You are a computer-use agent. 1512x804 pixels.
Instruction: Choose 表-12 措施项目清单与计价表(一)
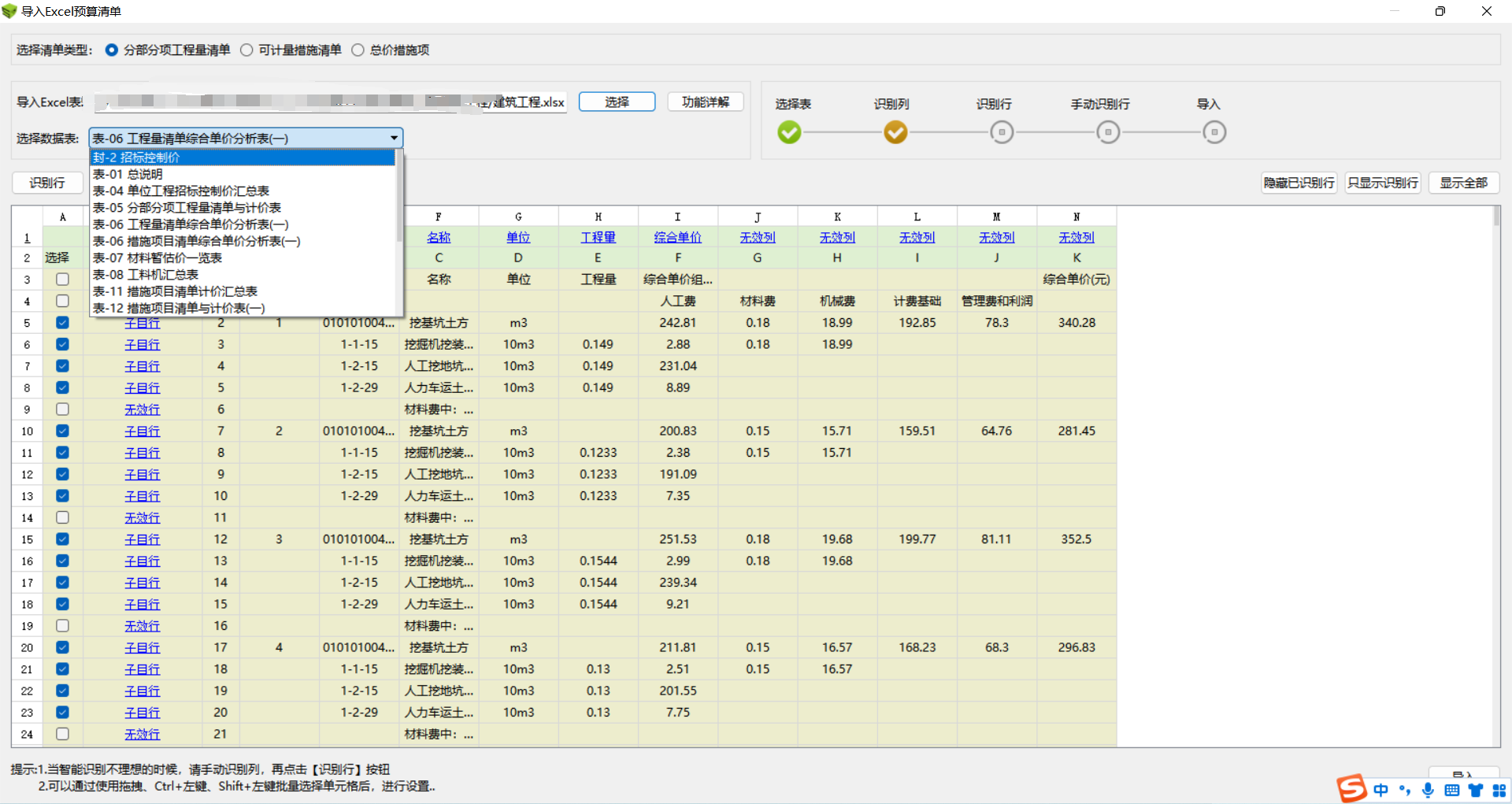[x=243, y=308]
